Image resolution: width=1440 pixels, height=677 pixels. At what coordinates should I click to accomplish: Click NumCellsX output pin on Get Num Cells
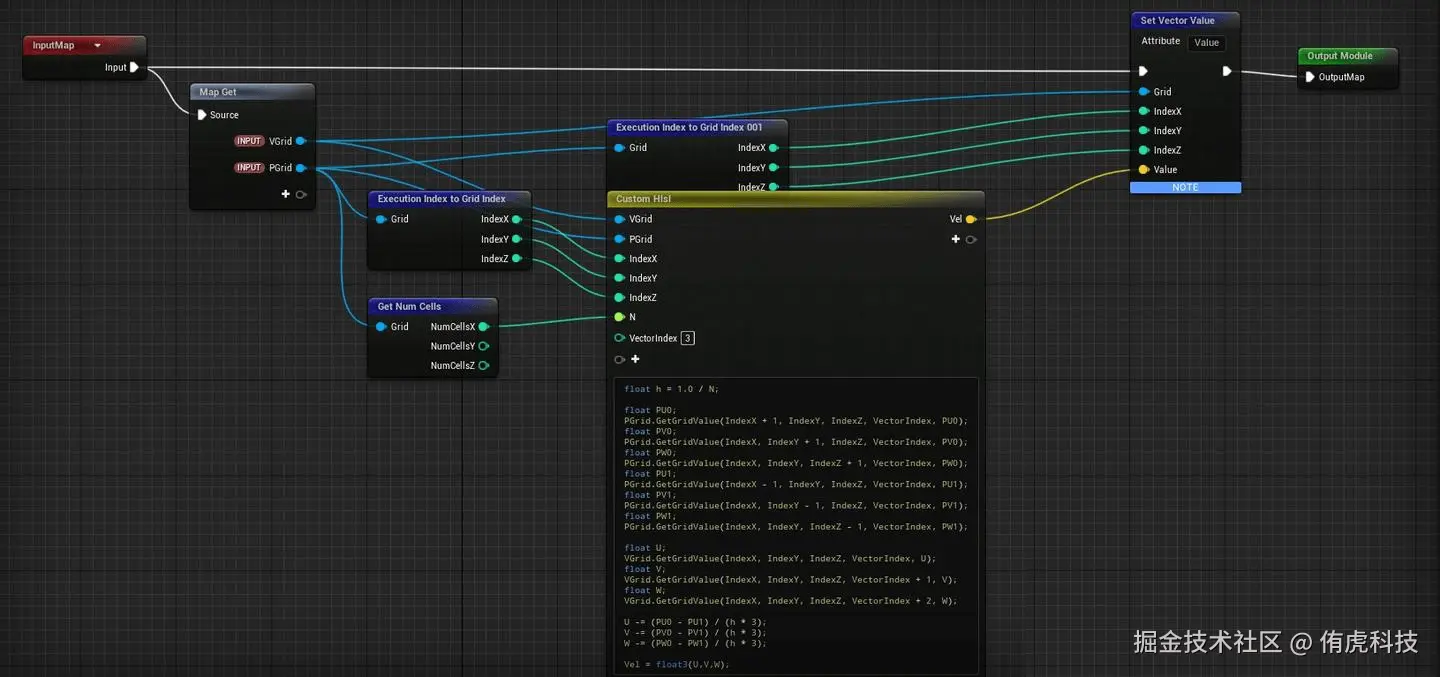point(483,327)
